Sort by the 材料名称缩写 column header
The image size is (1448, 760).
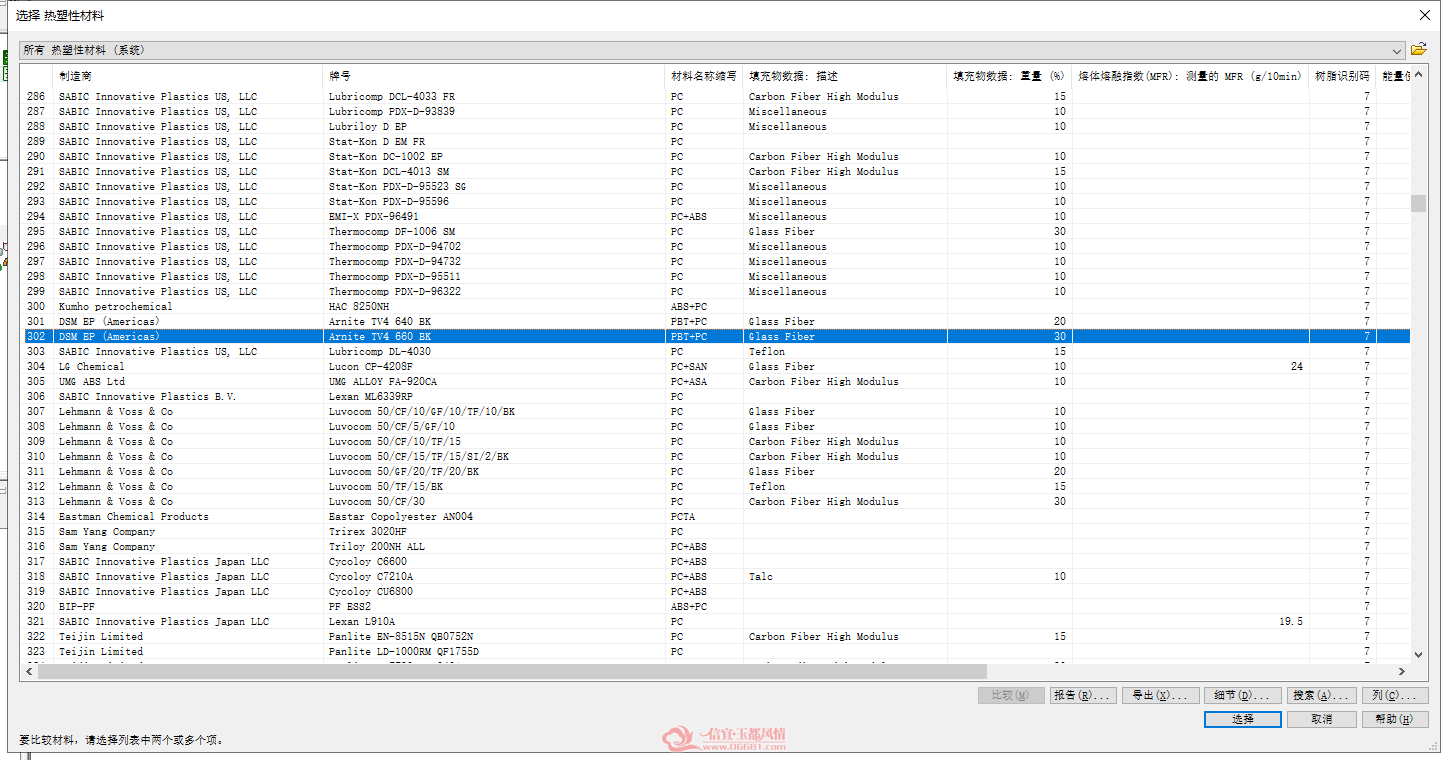(704, 76)
